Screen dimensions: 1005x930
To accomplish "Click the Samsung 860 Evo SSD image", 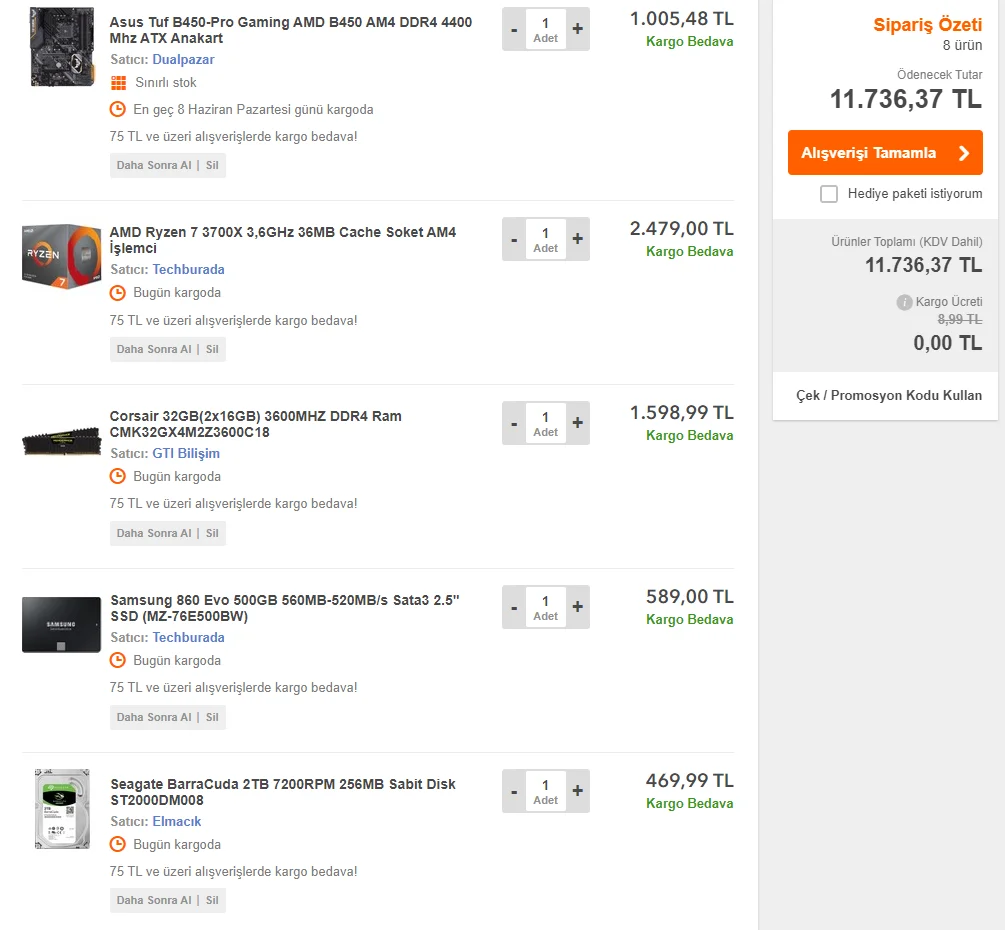I will tap(62, 624).
